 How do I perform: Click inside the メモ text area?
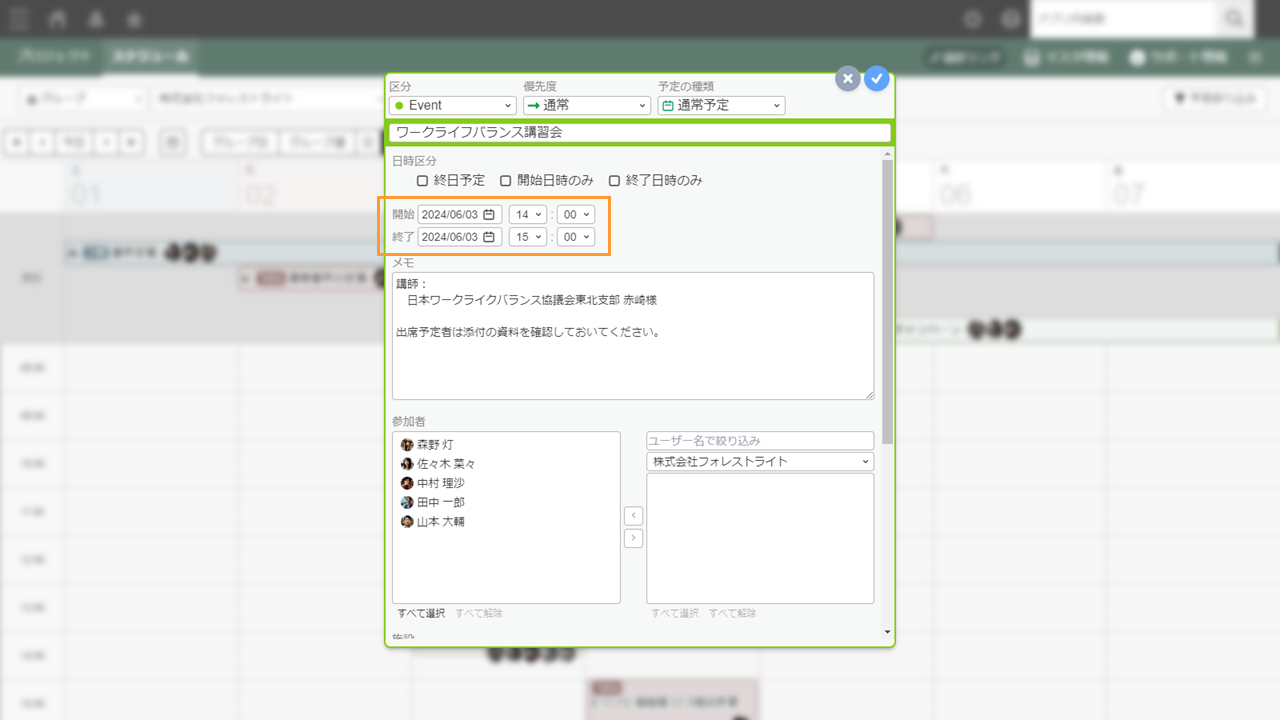pos(633,336)
